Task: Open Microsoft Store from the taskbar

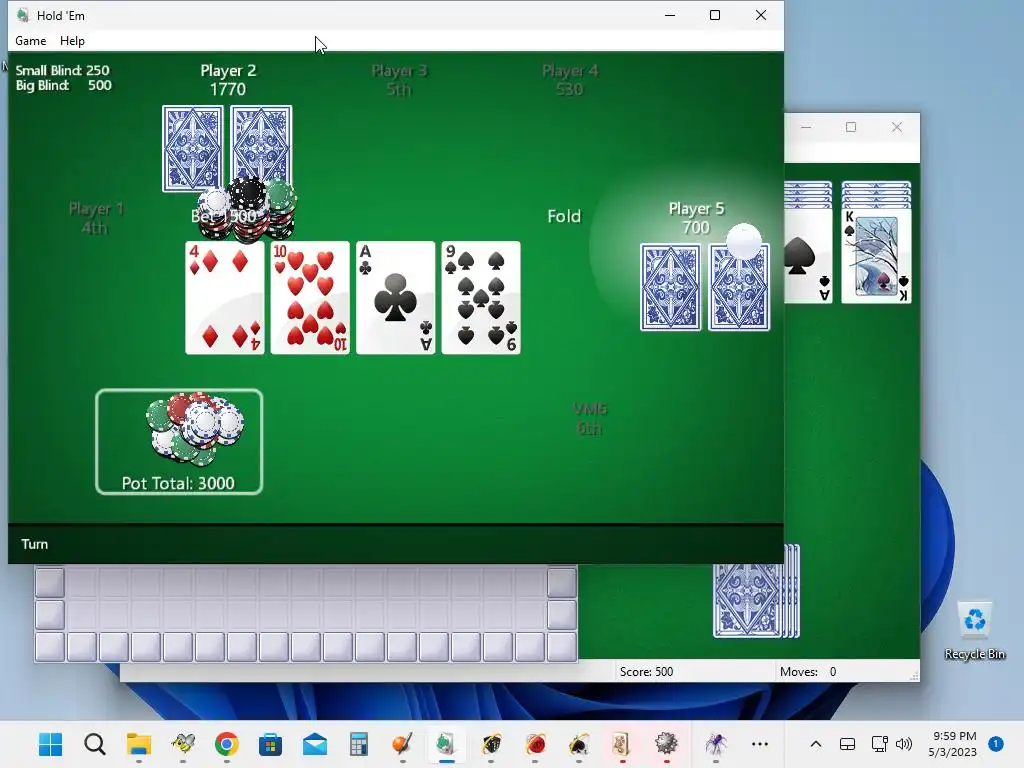Action: pos(270,744)
